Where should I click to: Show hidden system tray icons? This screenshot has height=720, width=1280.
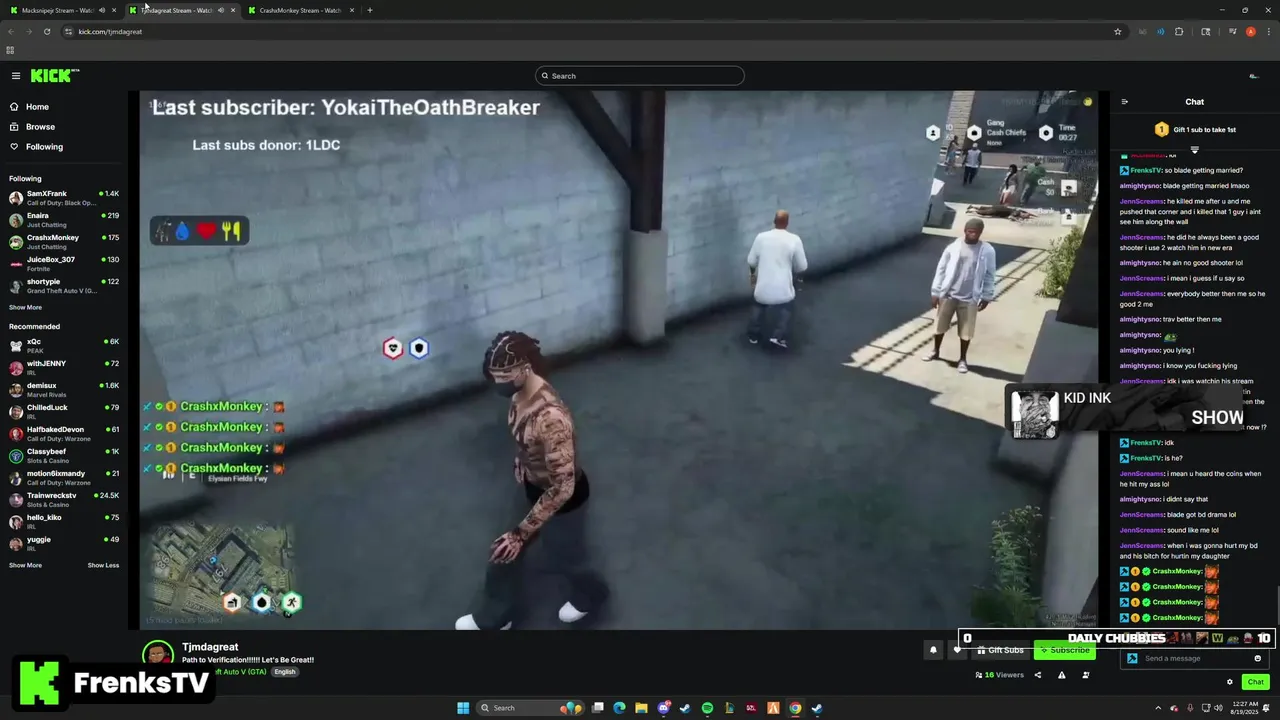coord(1158,708)
